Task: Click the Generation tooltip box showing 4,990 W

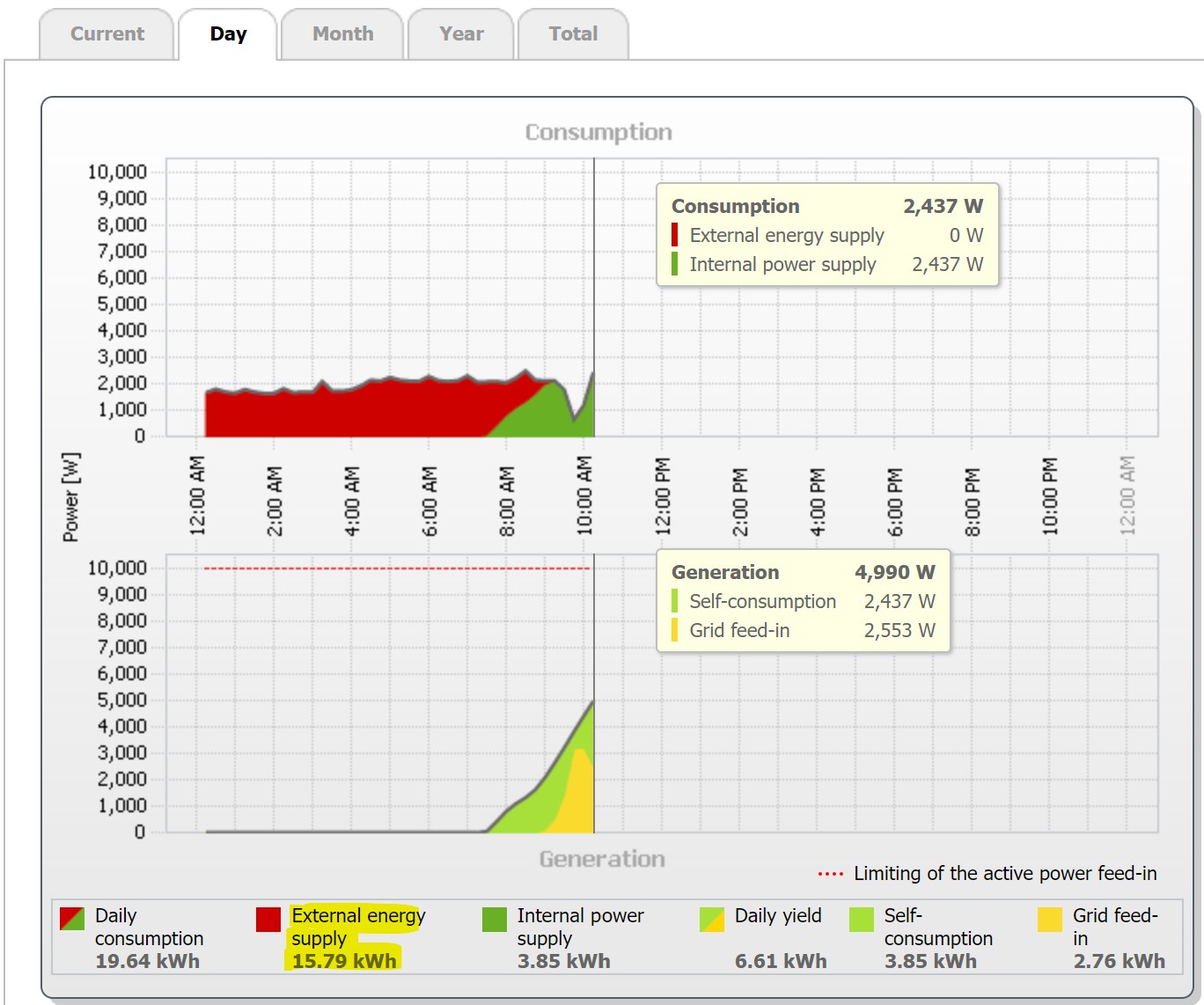Action: [803, 601]
